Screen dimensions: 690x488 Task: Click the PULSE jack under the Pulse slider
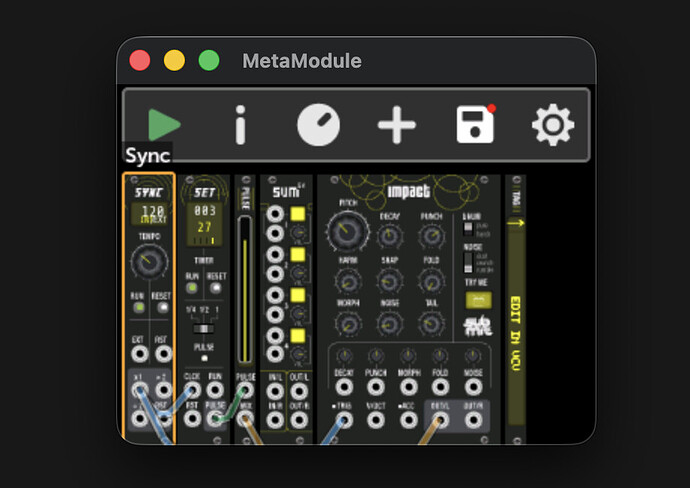tap(245, 390)
